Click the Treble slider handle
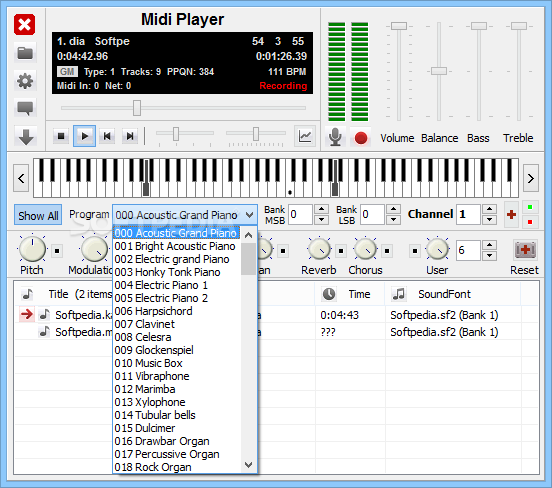This screenshot has height=488, width=552. click(x=519, y=26)
